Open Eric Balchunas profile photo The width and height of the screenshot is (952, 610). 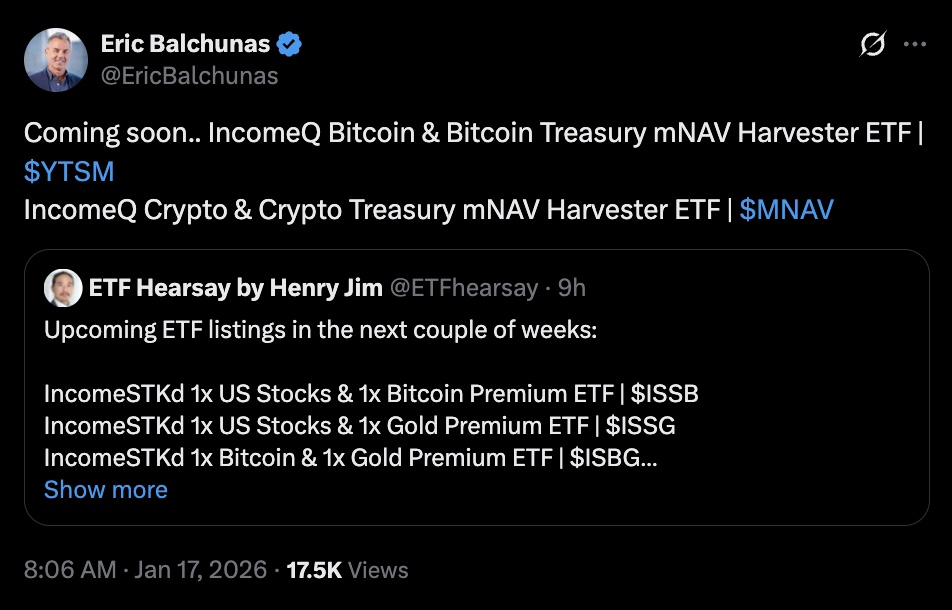tap(54, 60)
